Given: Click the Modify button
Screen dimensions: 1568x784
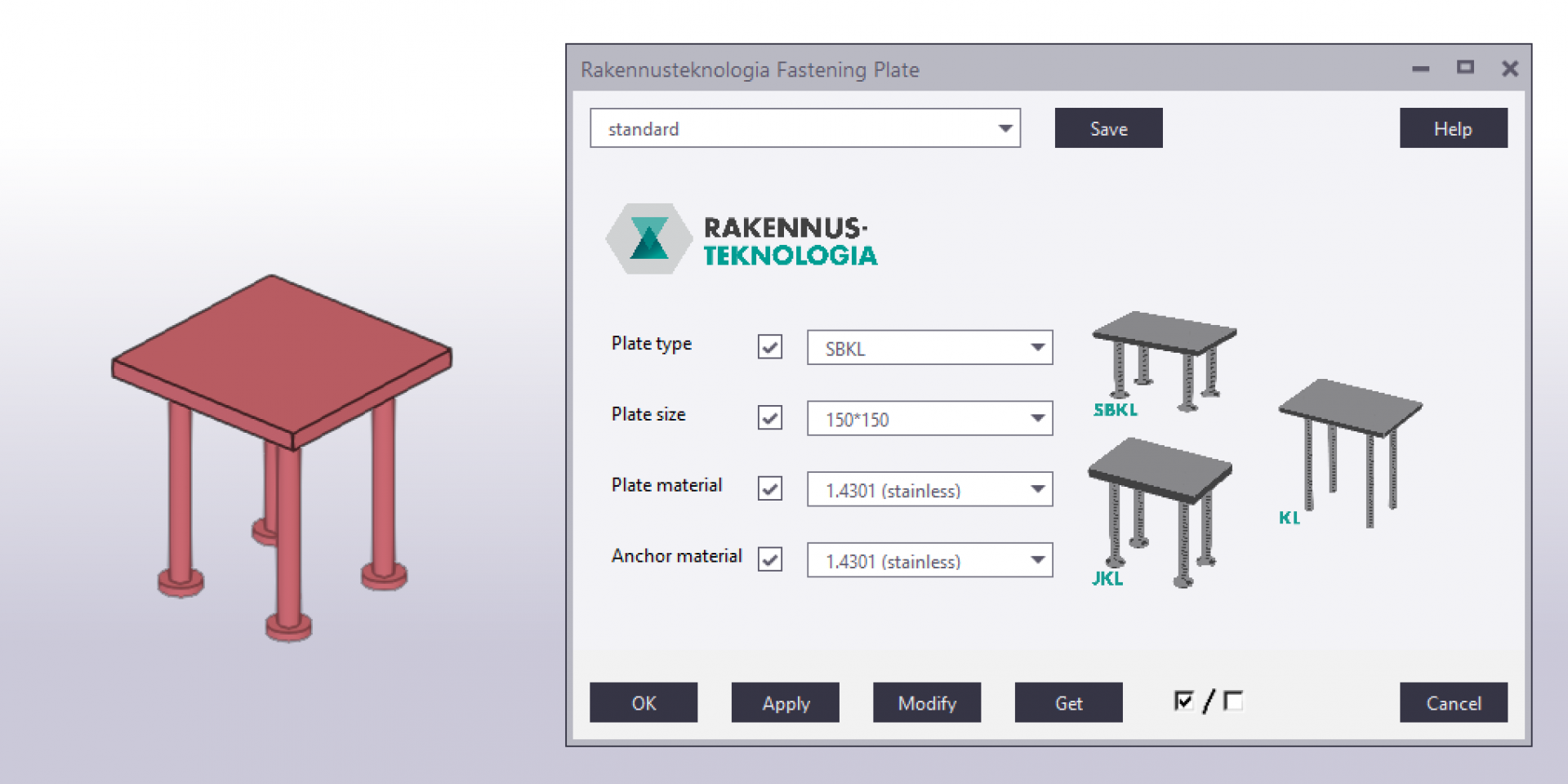Looking at the screenshot, I should [926, 703].
